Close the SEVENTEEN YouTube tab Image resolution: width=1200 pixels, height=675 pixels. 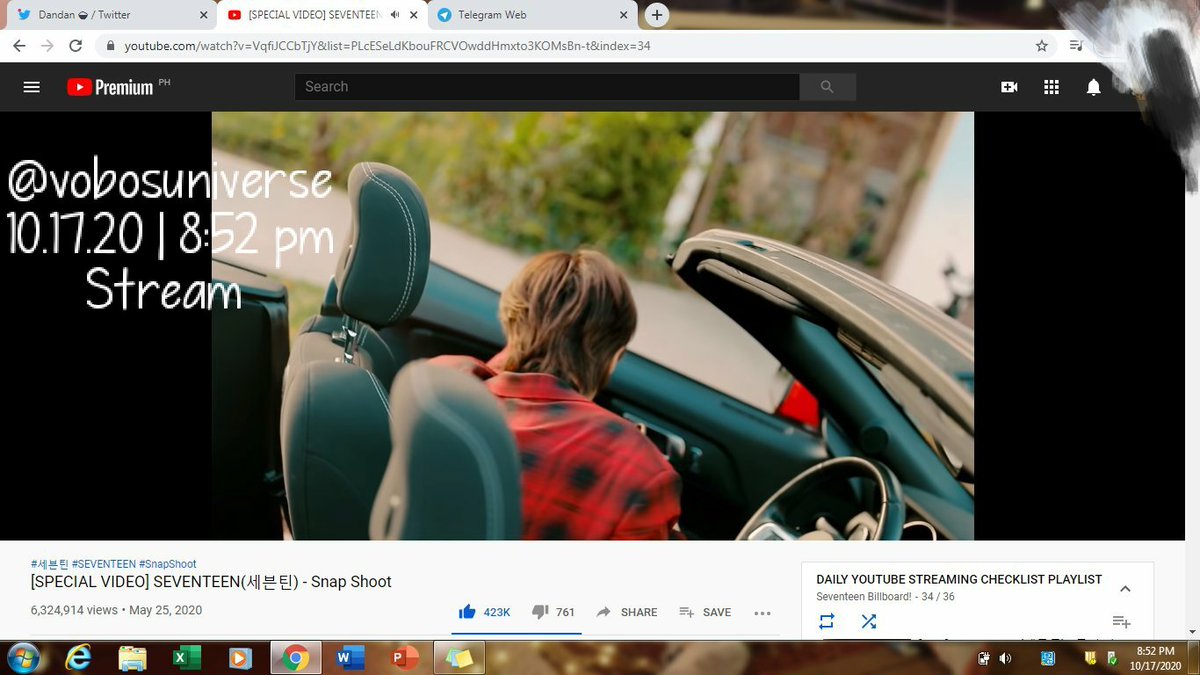[414, 15]
